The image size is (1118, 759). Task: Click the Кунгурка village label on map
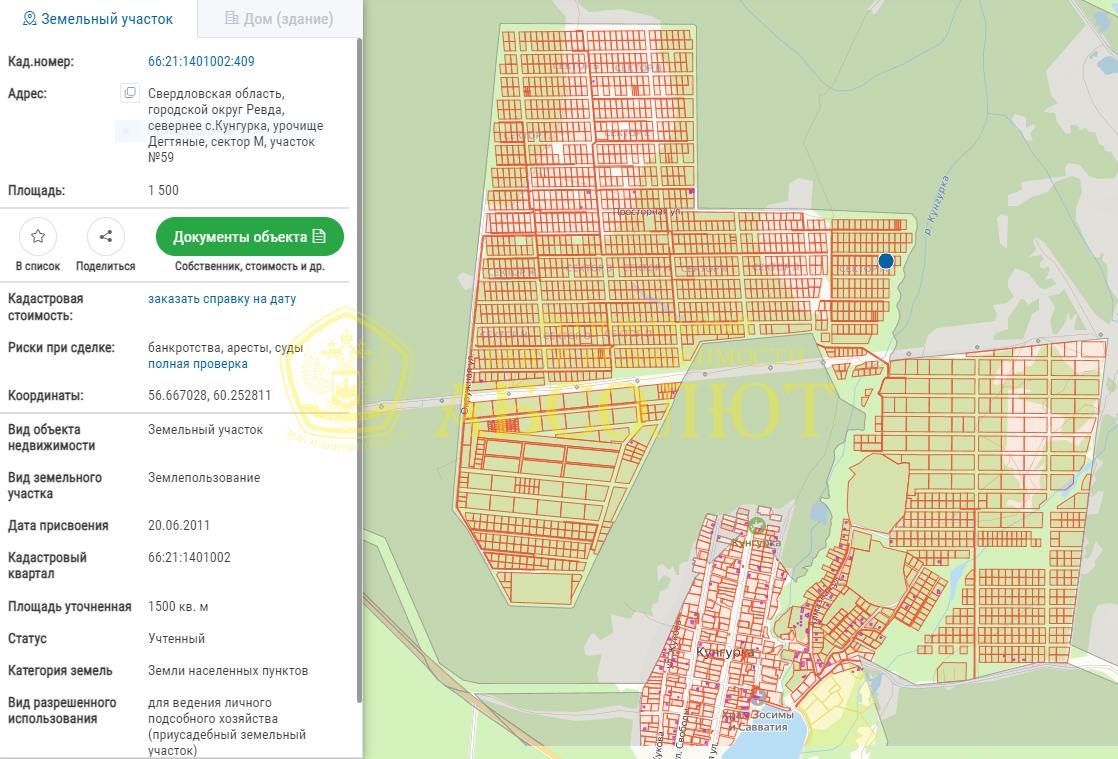pos(724,652)
